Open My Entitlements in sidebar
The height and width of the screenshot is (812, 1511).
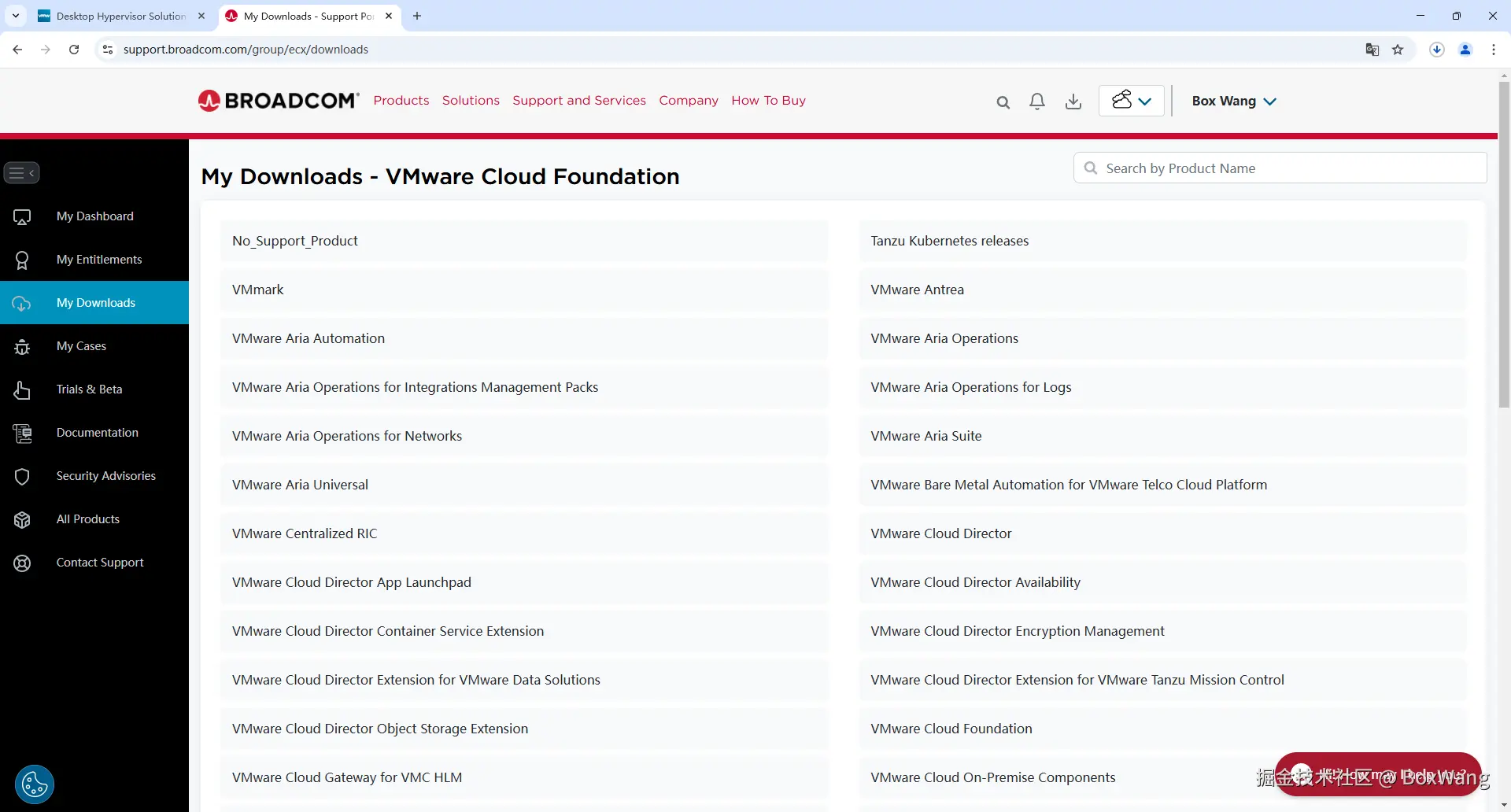[x=94, y=260]
